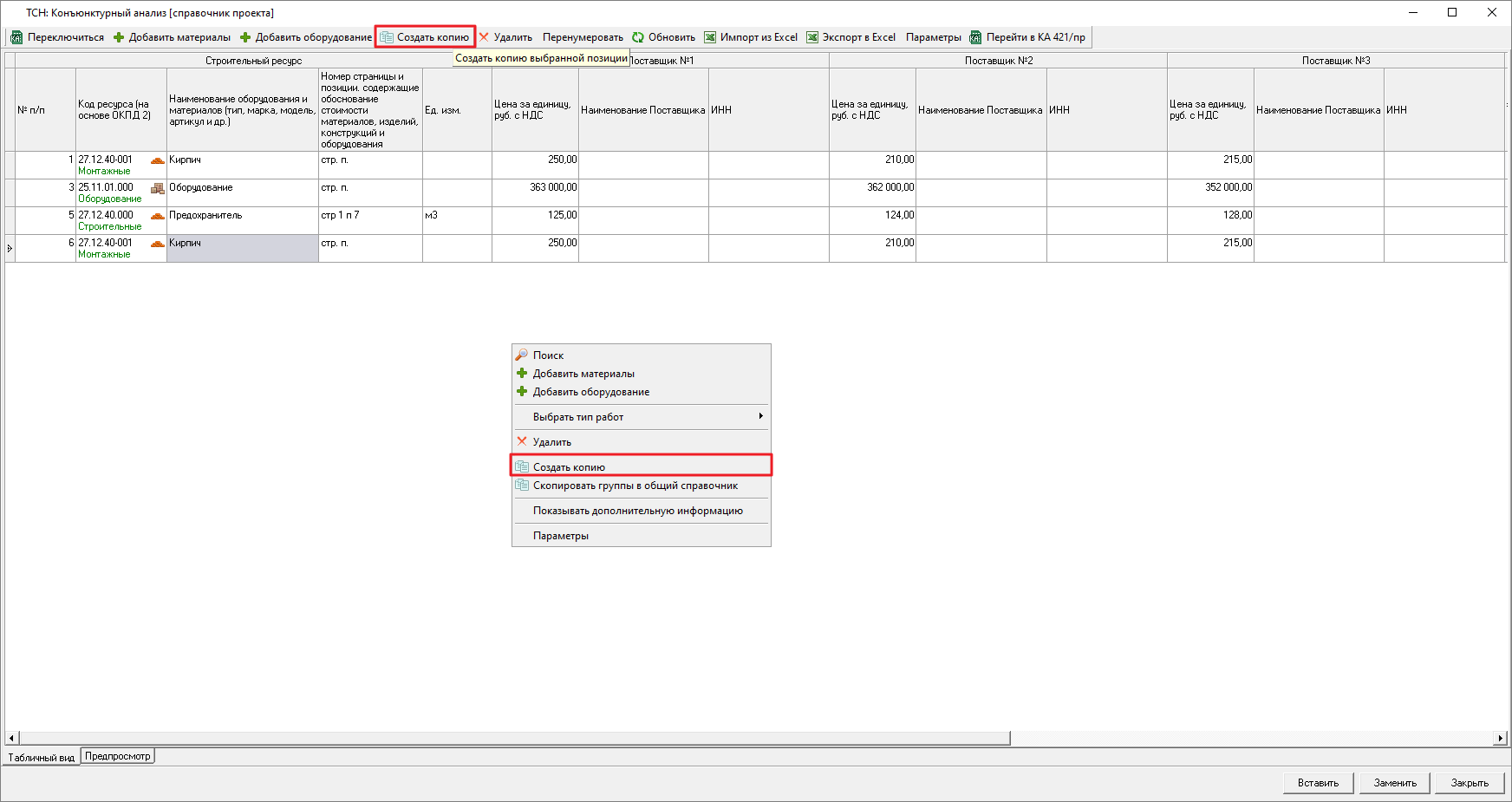Click the Заменить button
Screen dimensions: 1512x802
(1395, 783)
